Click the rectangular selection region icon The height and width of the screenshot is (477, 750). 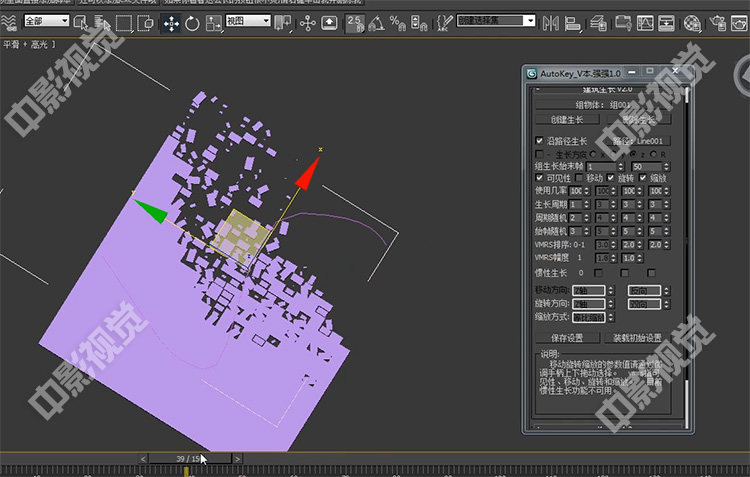point(124,22)
